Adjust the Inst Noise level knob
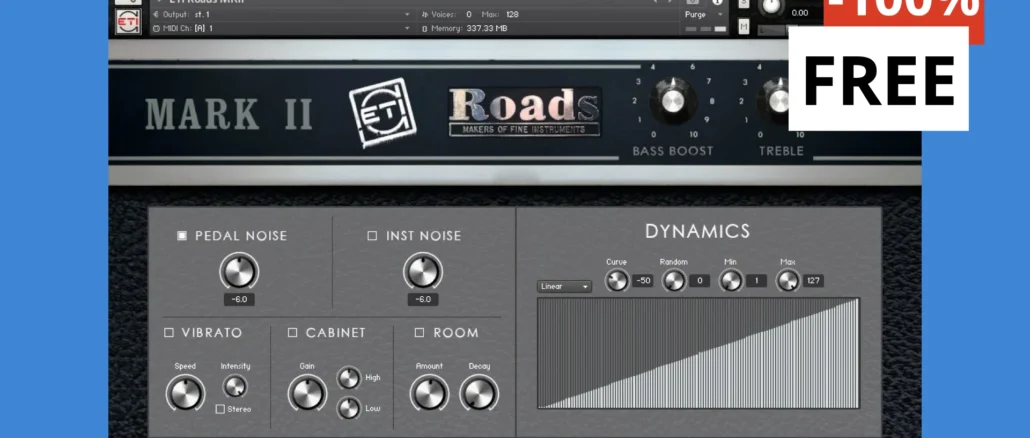The height and width of the screenshot is (438, 1030). click(423, 273)
